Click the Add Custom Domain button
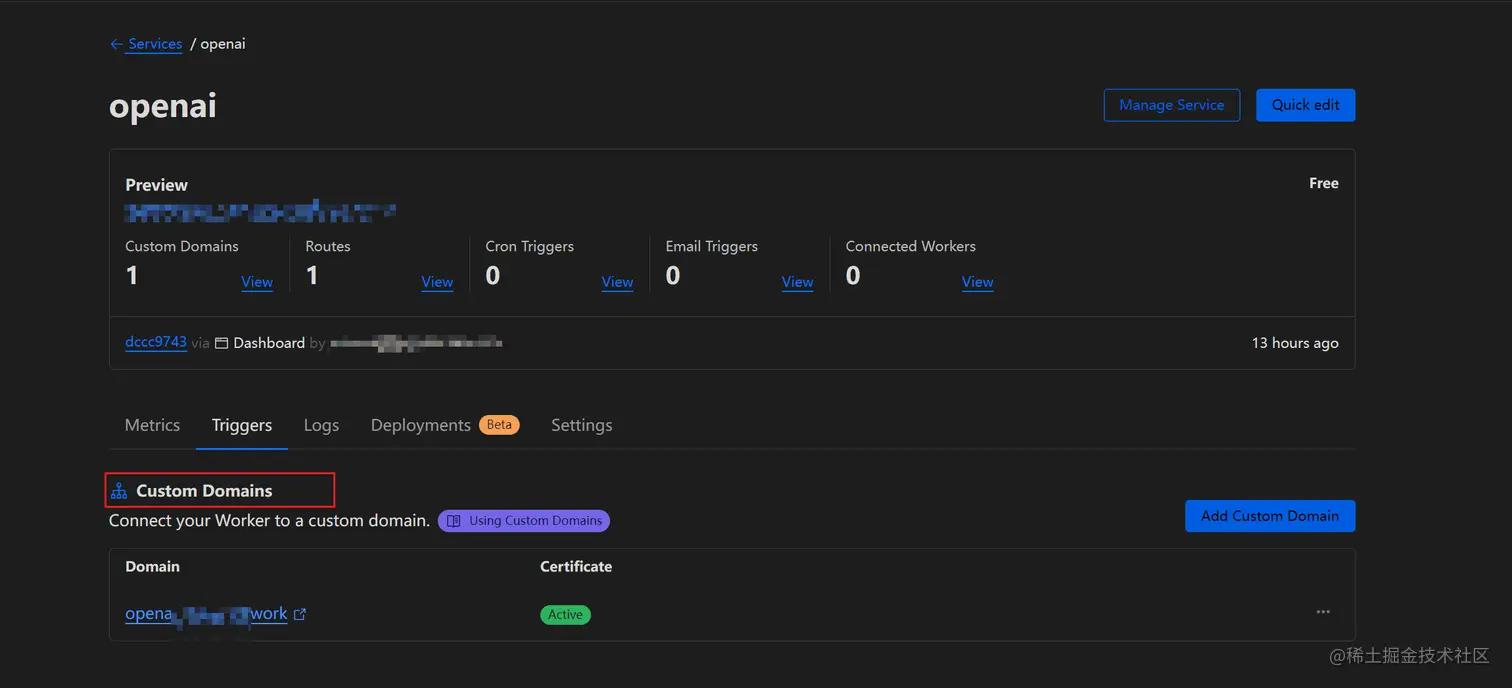 [1270, 516]
